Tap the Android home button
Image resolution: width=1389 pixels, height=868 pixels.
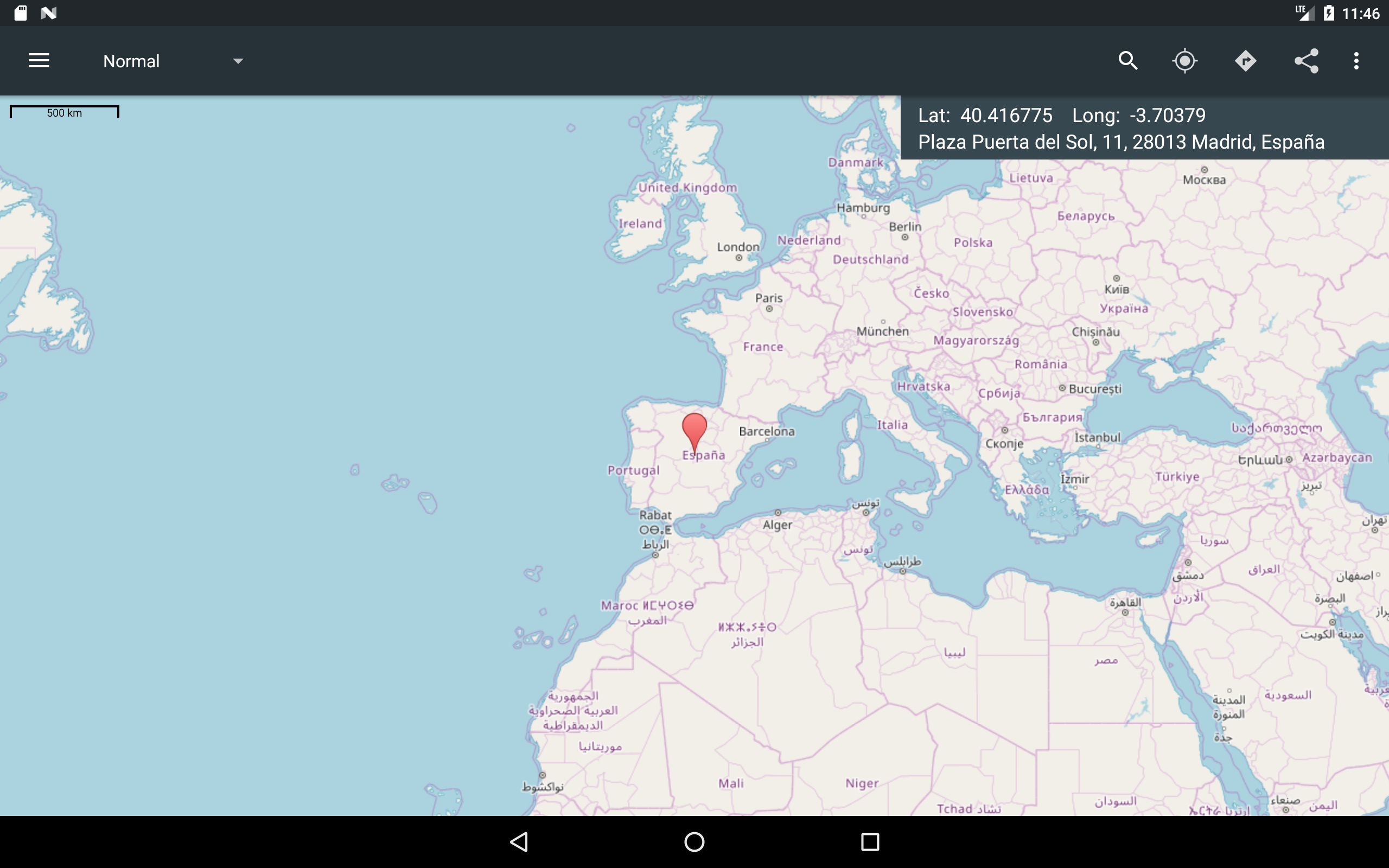(694, 841)
